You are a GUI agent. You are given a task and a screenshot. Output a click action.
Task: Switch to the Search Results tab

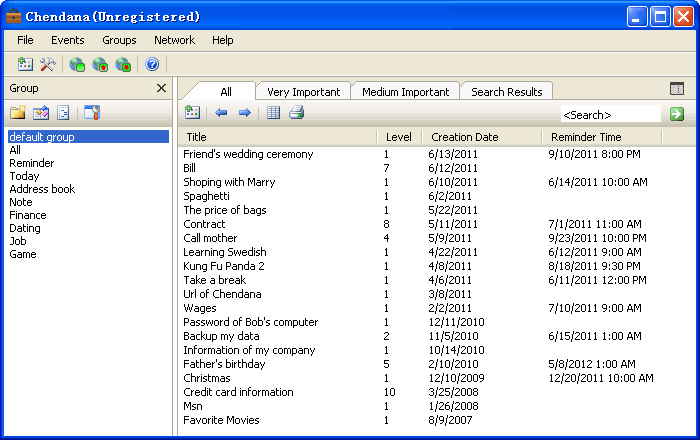click(506, 92)
